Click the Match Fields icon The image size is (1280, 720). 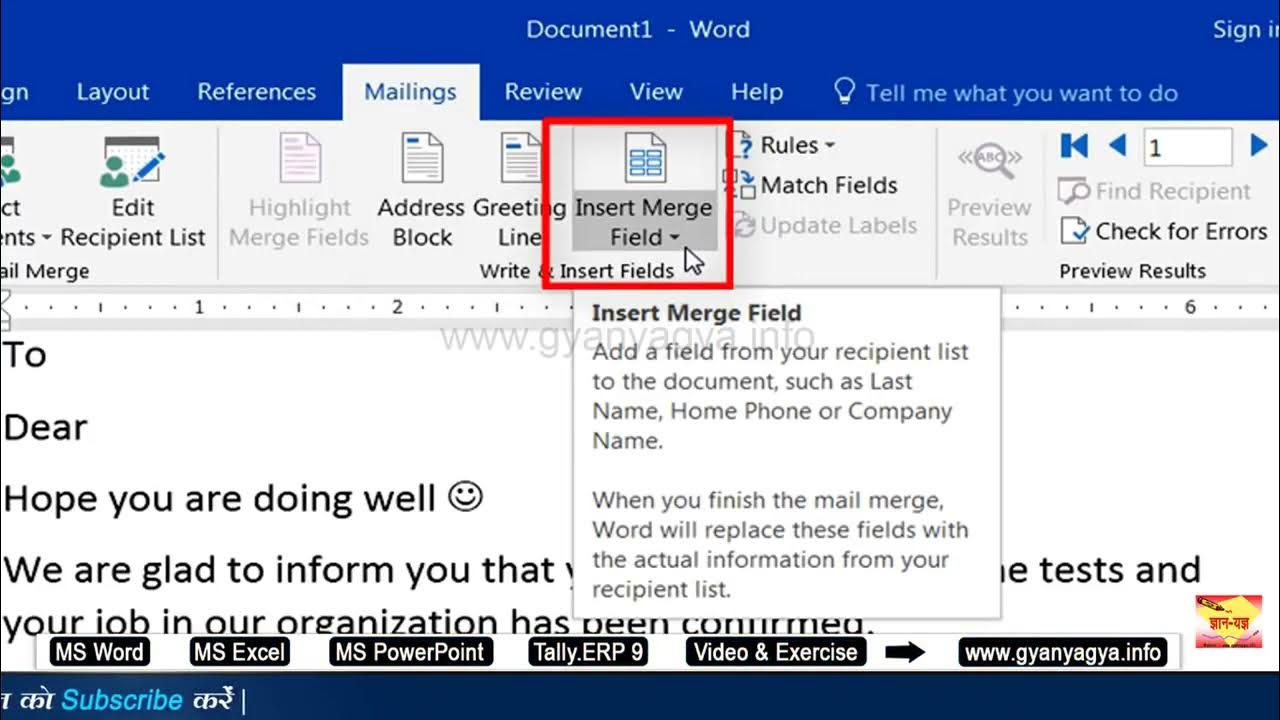tap(739, 185)
